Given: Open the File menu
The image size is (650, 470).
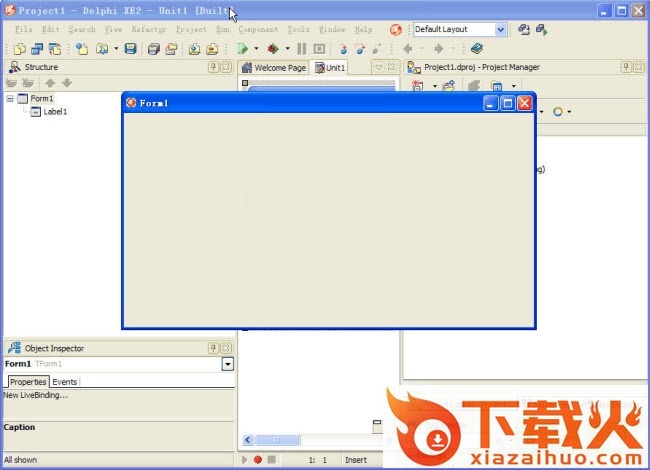Looking at the screenshot, I should (23, 29).
